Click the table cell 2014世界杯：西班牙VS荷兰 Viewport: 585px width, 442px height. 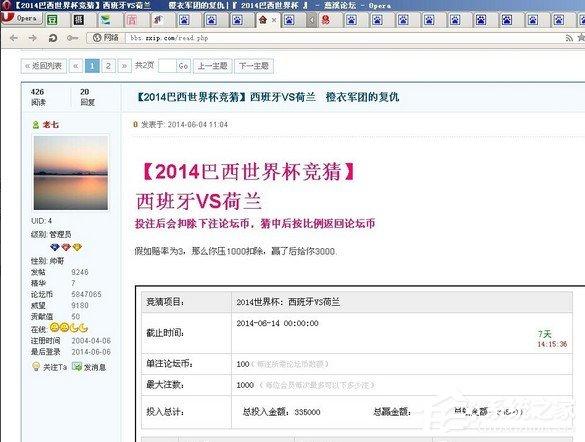288,302
